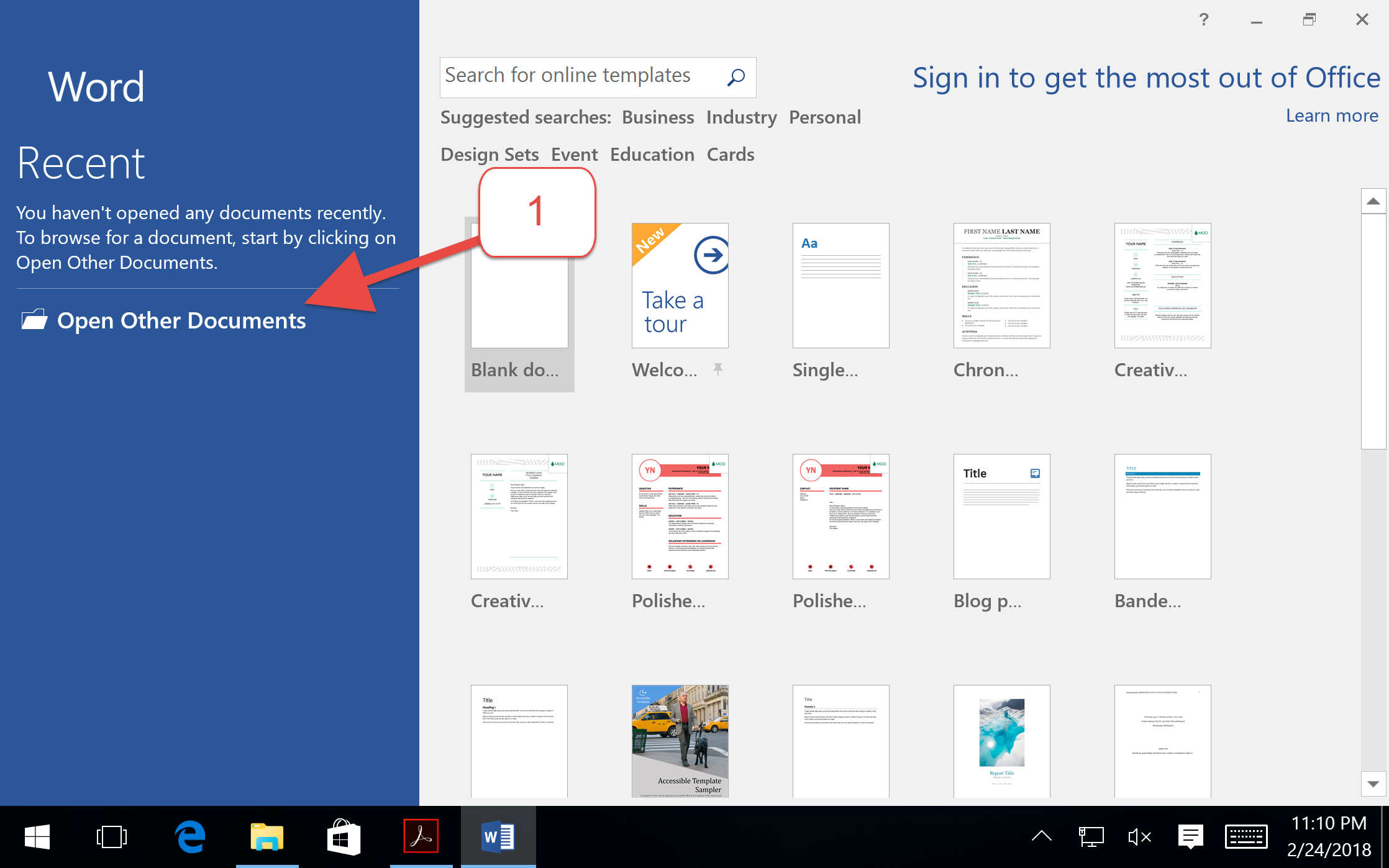Click the 'Welco...' template label
This screenshot has height=868, width=1389.
[665, 370]
